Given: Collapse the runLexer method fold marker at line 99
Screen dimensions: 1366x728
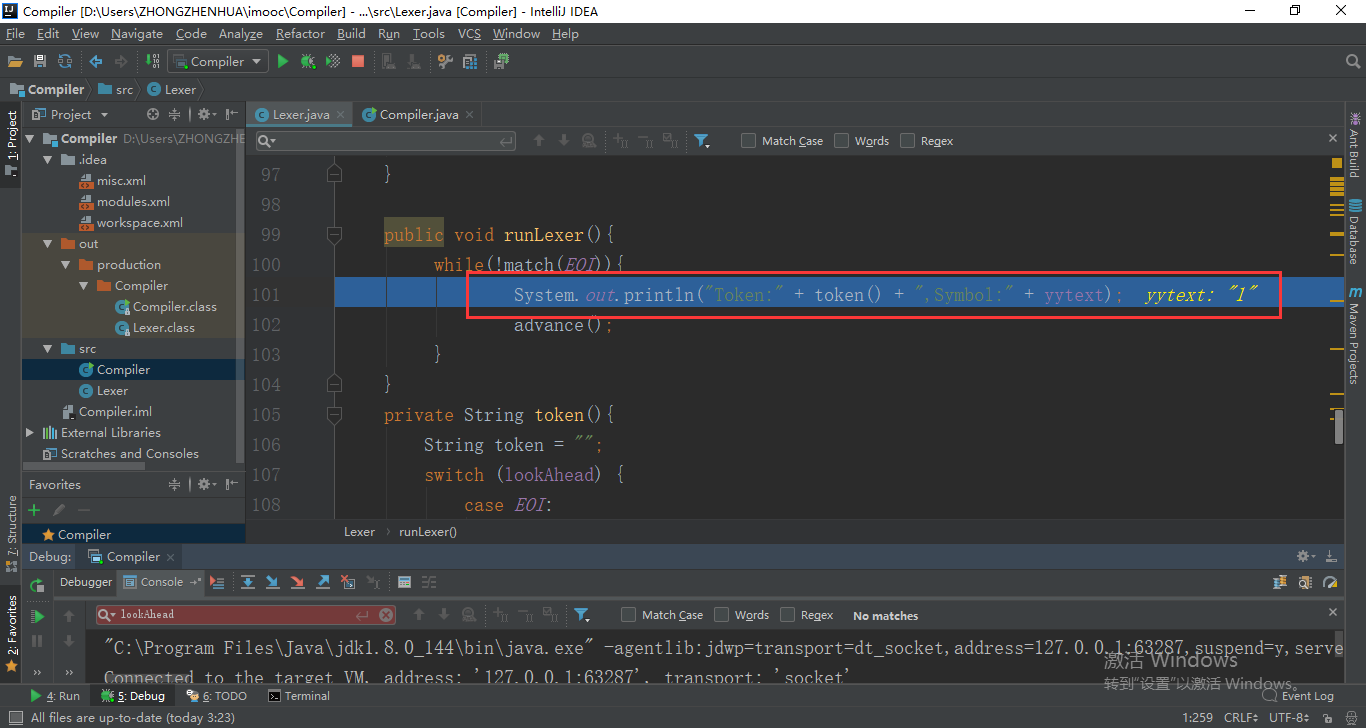Looking at the screenshot, I should (x=335, y=235).
